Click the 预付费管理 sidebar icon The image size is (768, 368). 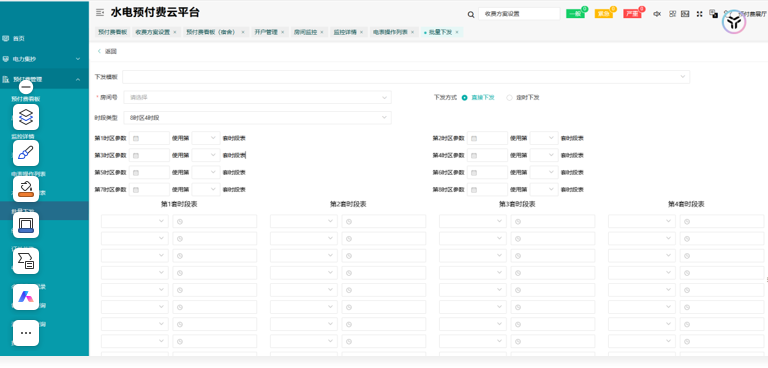click(5, 79)
